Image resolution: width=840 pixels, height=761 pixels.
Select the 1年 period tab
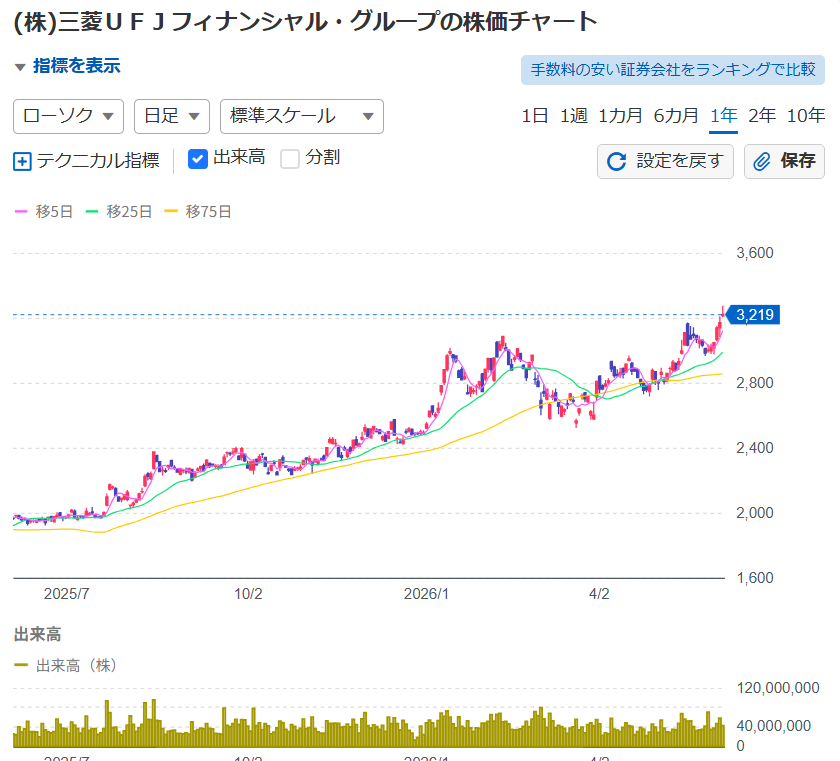click(x=723, y=116)
